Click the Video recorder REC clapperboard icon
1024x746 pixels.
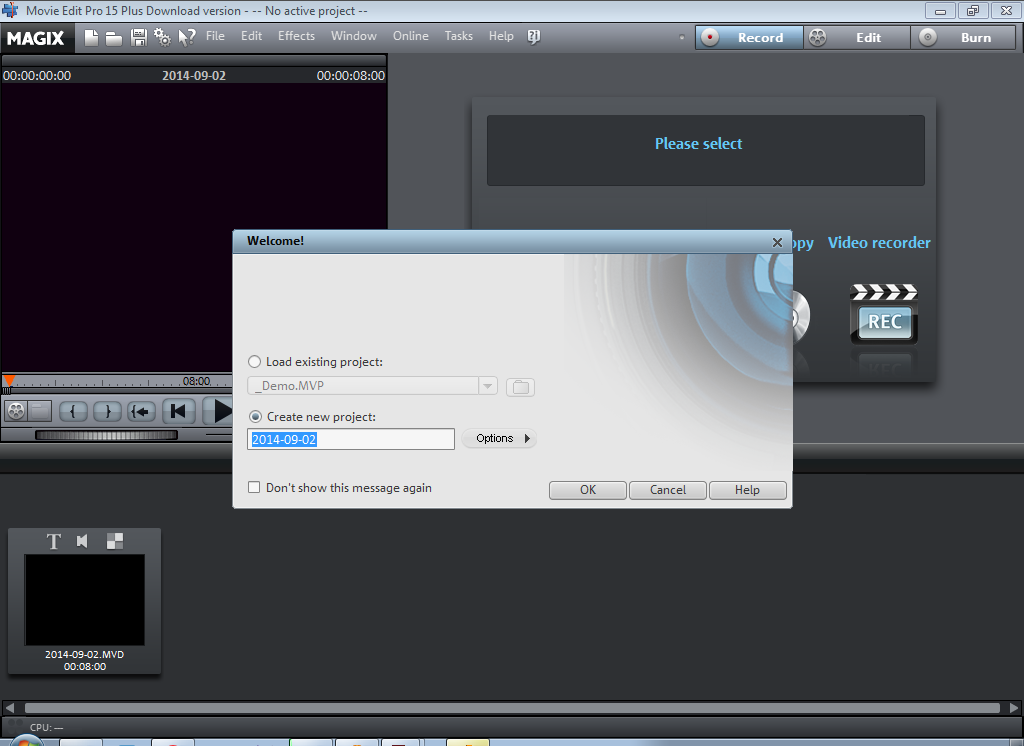pos(884,315)
